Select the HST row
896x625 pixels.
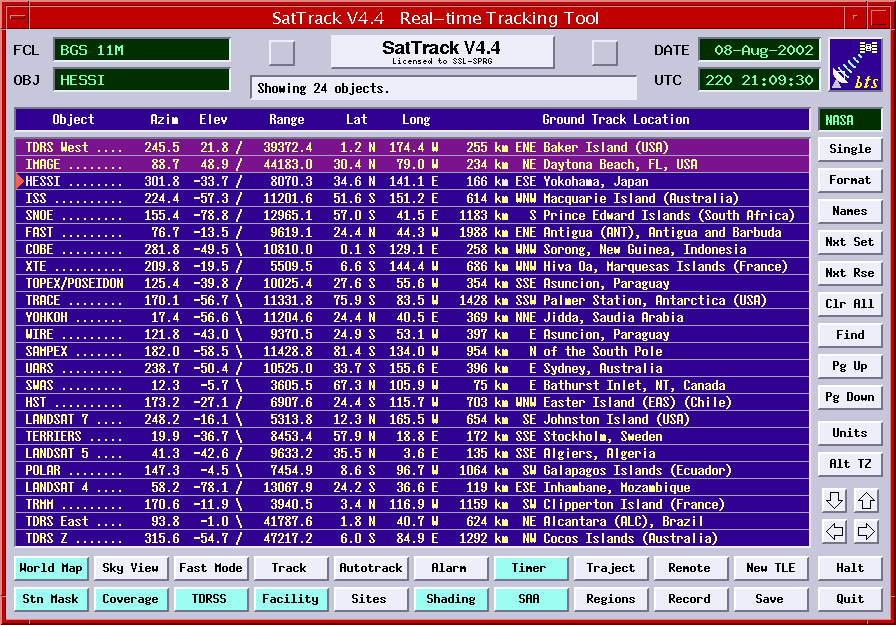tap(412, 402)
